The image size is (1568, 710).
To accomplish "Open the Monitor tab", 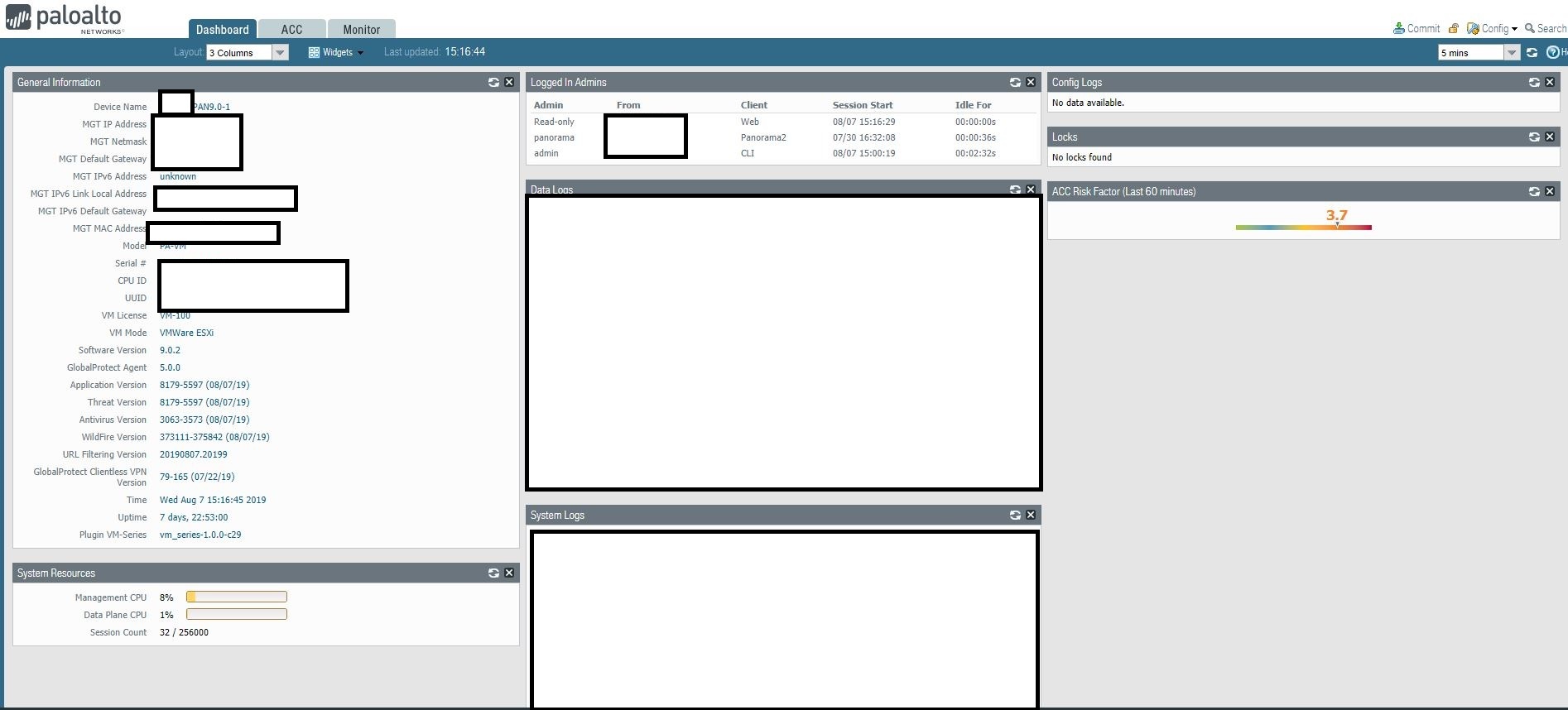I will (x=362, y=29).
